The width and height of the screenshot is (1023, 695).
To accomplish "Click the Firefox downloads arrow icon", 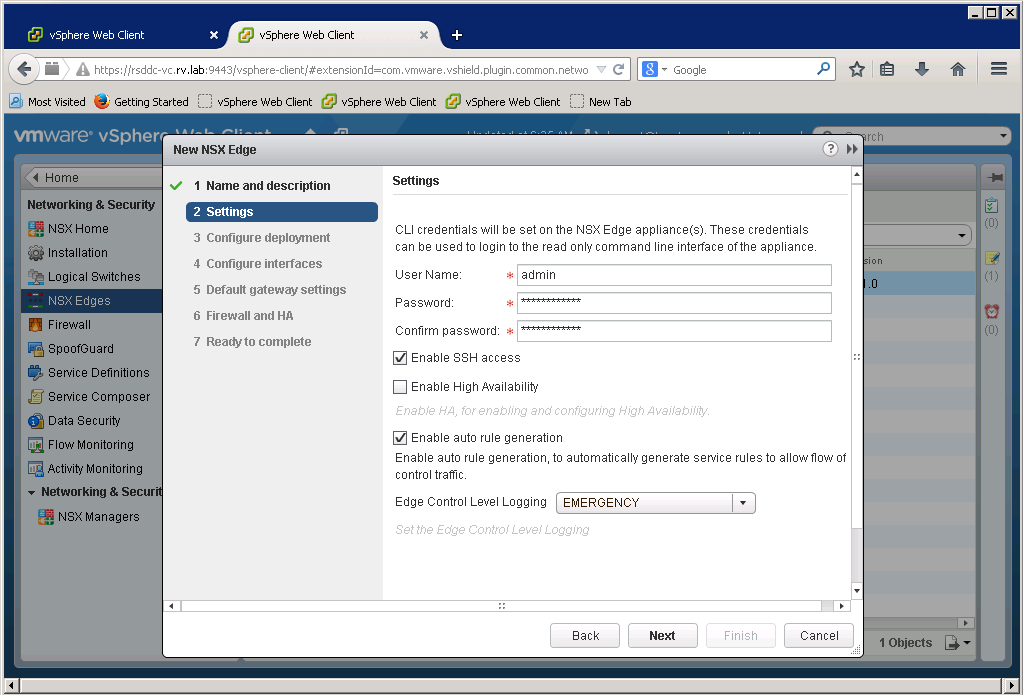I will pos(922,69).
